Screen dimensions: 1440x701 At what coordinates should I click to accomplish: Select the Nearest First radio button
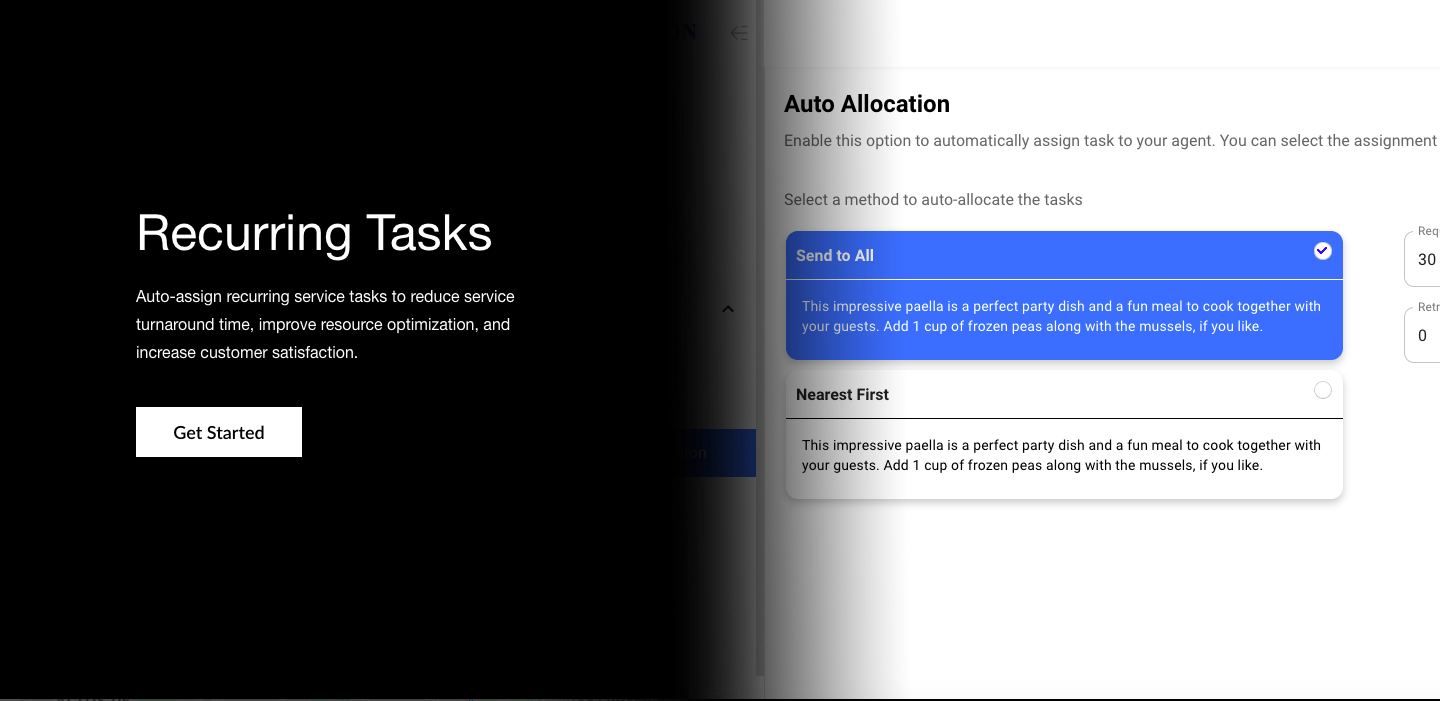(1322, 390)
